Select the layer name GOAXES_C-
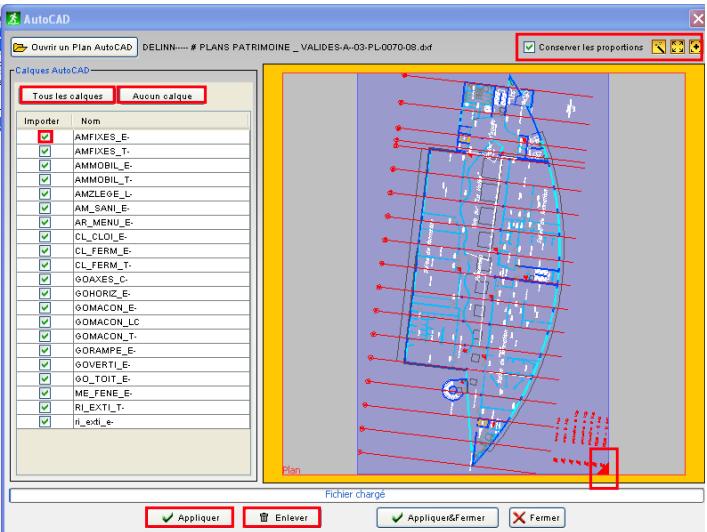The height and width of the screenshot is (532, 707). [101, 279]
